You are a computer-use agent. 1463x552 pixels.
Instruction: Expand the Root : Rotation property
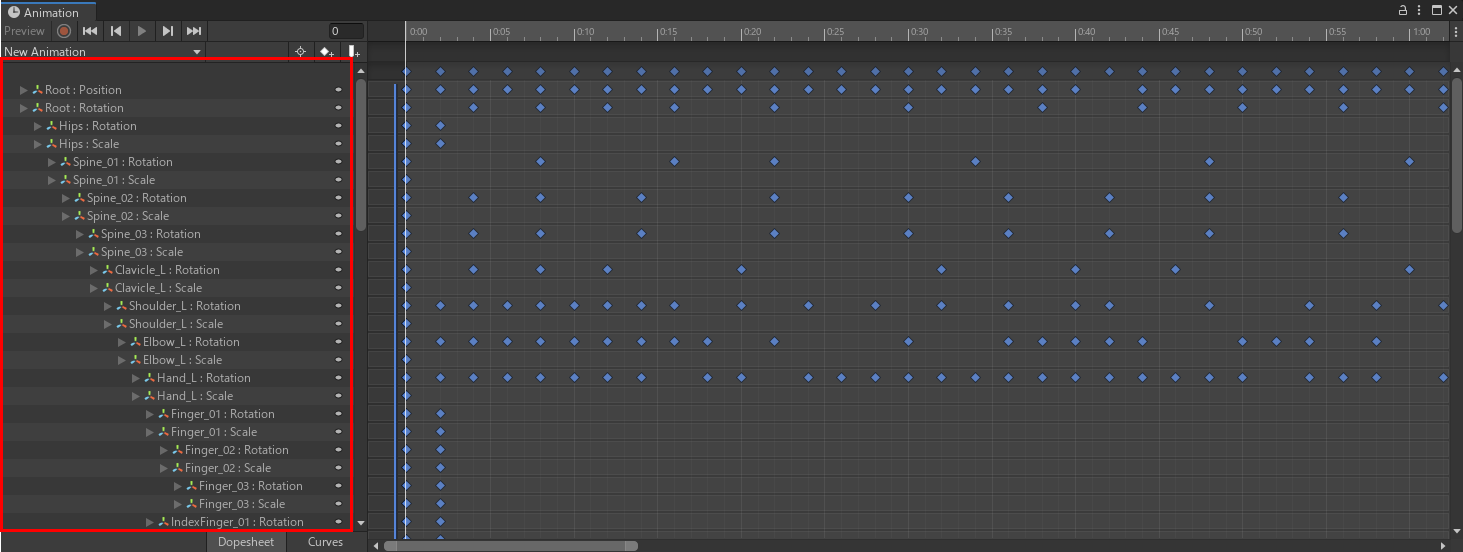(x=24, y=108)
